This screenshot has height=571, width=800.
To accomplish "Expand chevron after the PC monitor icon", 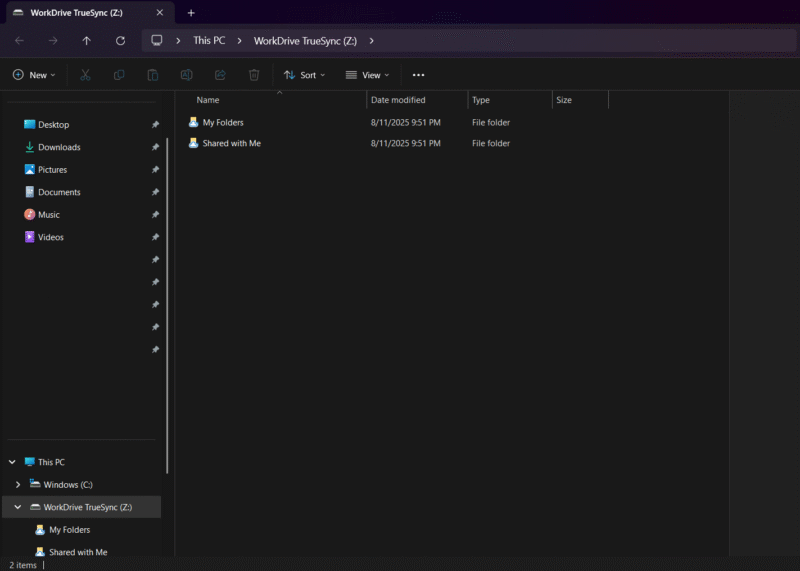I will 178,41.
